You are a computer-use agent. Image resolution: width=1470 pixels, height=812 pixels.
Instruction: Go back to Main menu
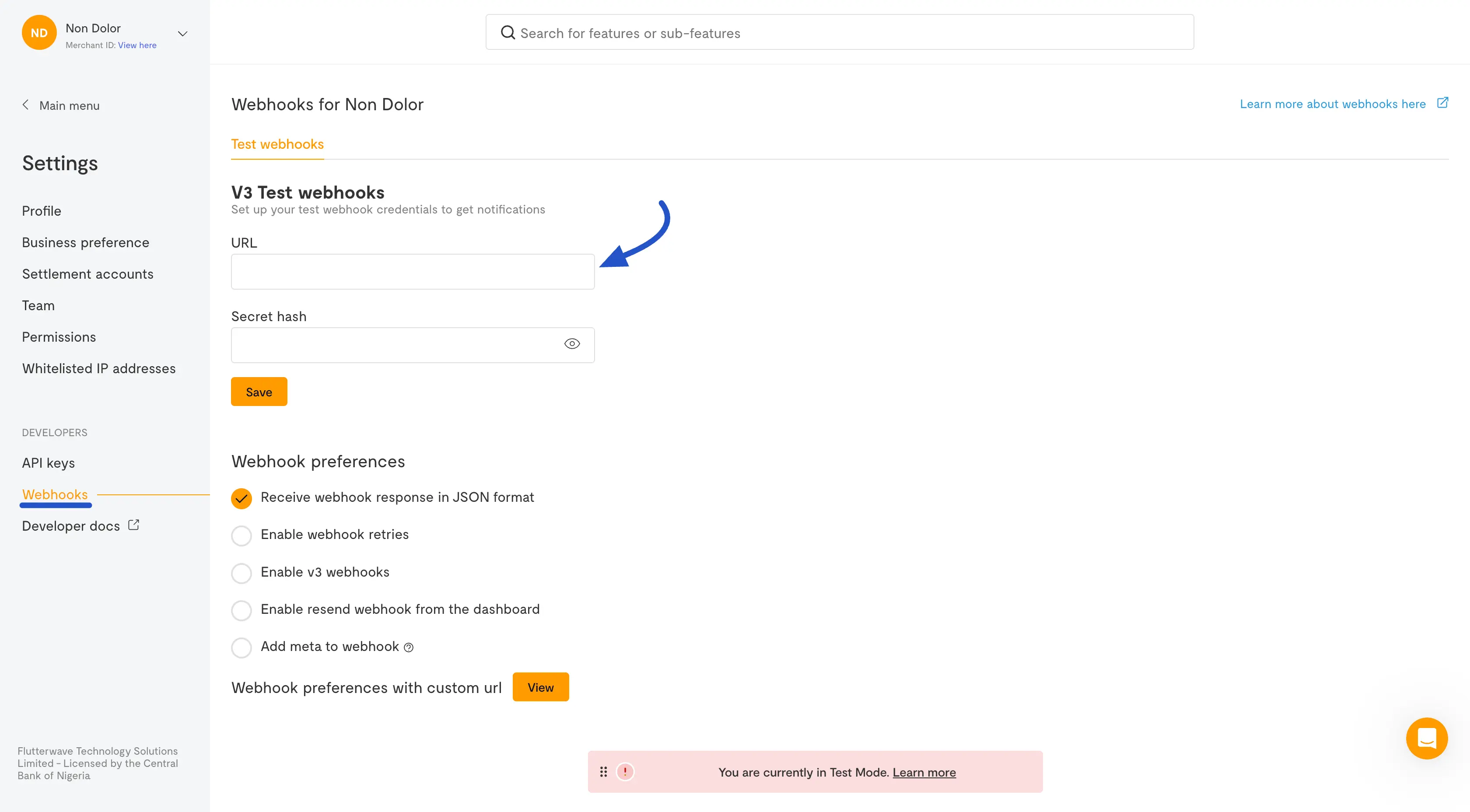(60, 105)
